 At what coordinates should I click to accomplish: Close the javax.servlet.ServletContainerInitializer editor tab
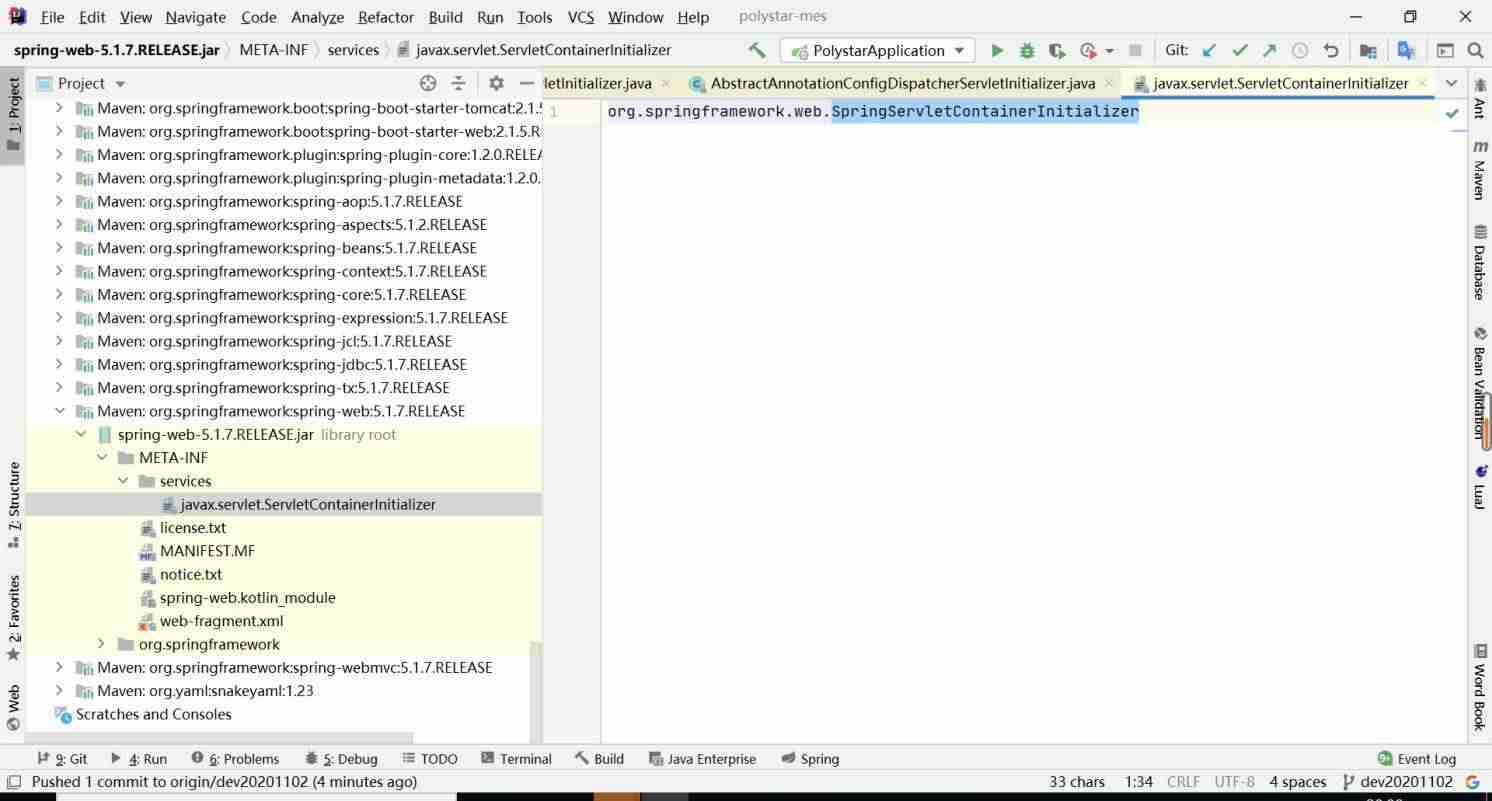1422,83
